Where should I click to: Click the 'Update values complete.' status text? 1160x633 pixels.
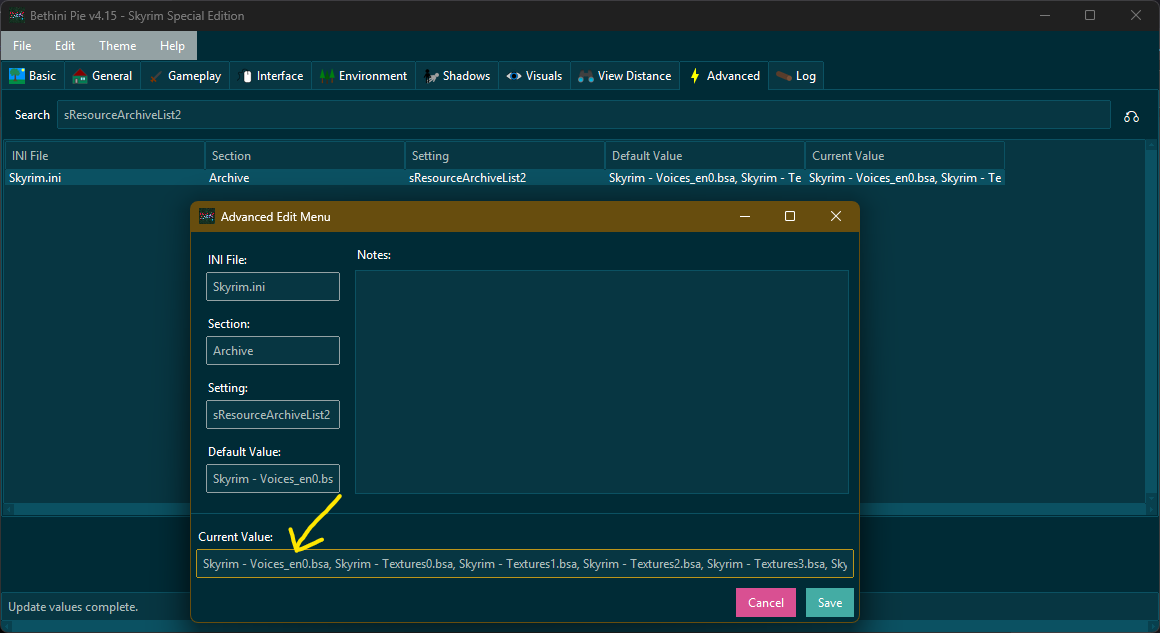(73, 607)
